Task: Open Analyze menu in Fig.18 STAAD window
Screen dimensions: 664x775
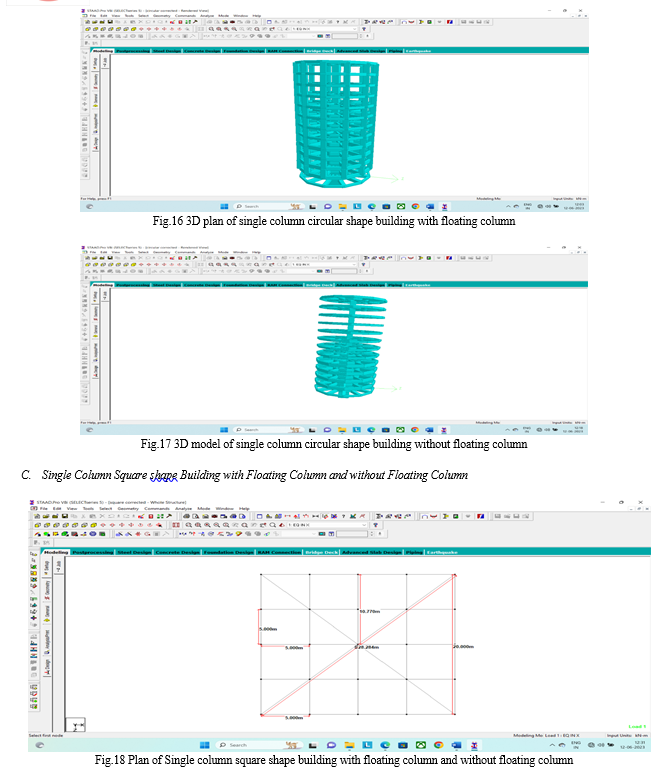Action: click(x=183, y=508)
